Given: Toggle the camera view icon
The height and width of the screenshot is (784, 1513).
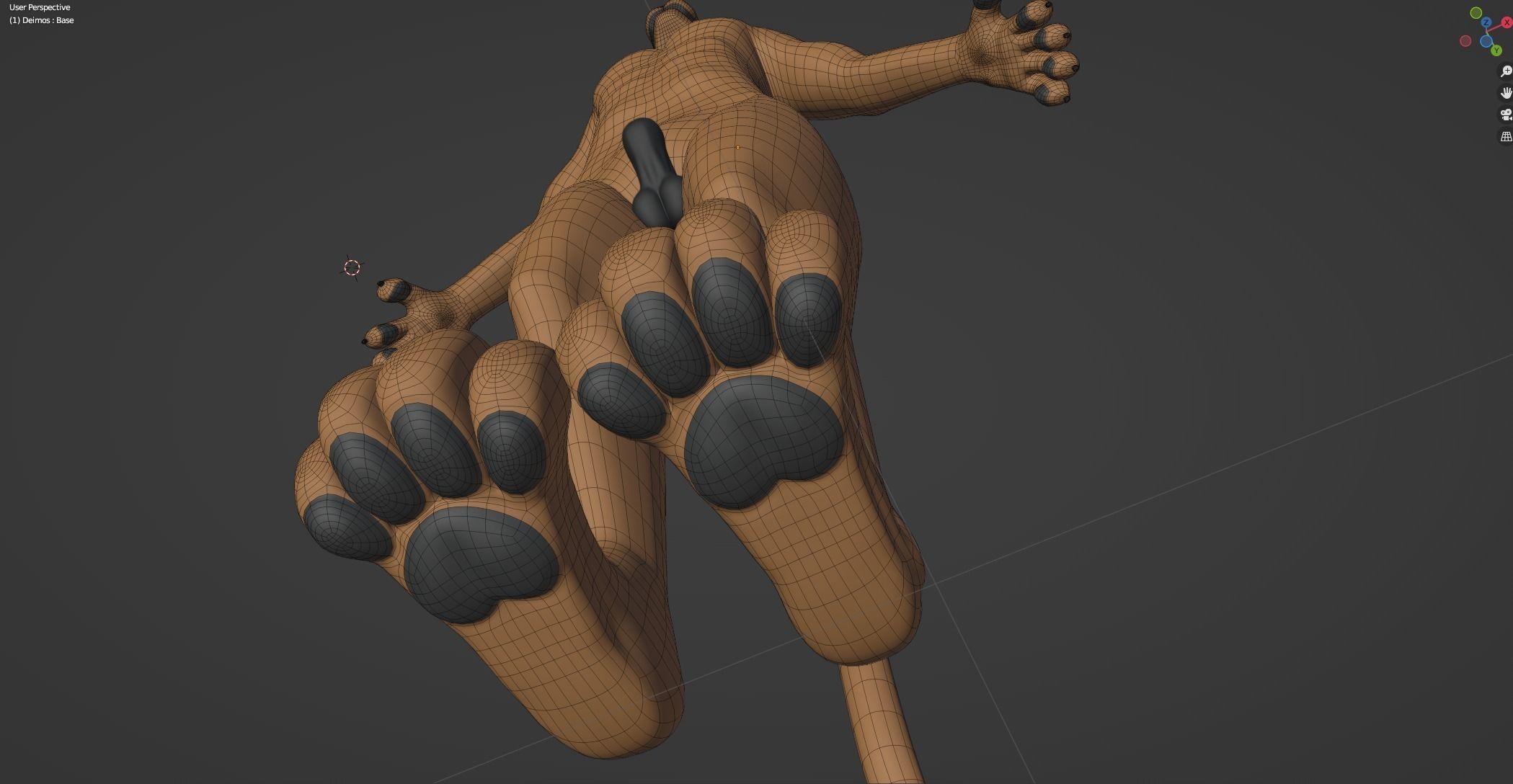Looking at the screenshot, I should 1507,115.
